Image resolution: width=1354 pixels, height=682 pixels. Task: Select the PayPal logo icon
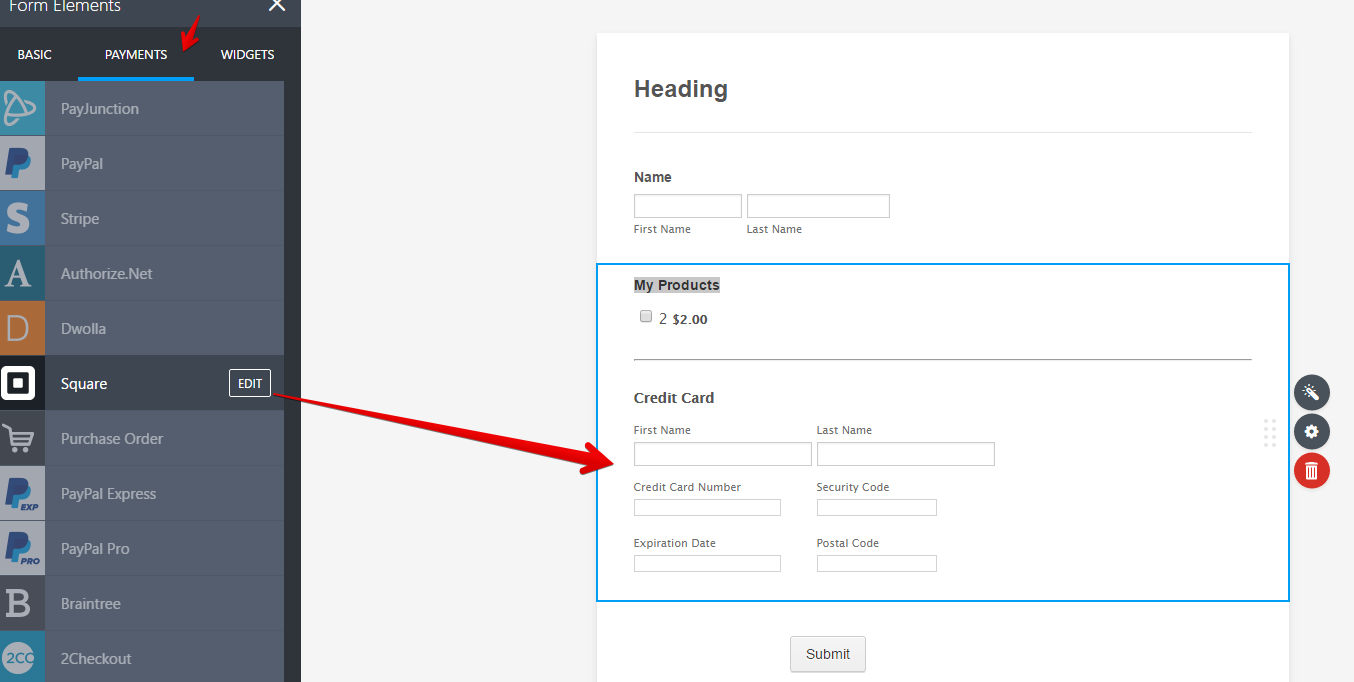pos(22,164)
